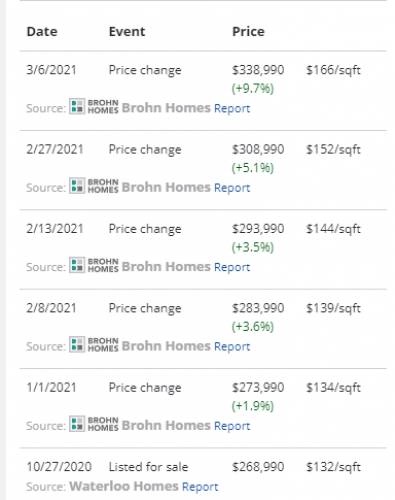
Task: Click the Listed for sale event text
Action: coord(149,467)
